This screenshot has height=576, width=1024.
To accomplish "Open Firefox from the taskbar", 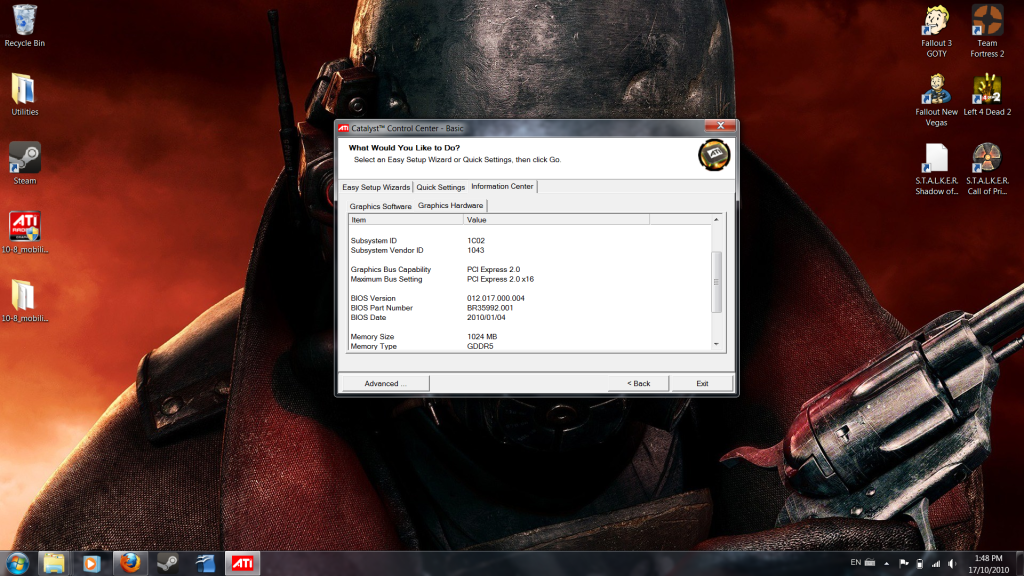I will click(x=129, y=563).
